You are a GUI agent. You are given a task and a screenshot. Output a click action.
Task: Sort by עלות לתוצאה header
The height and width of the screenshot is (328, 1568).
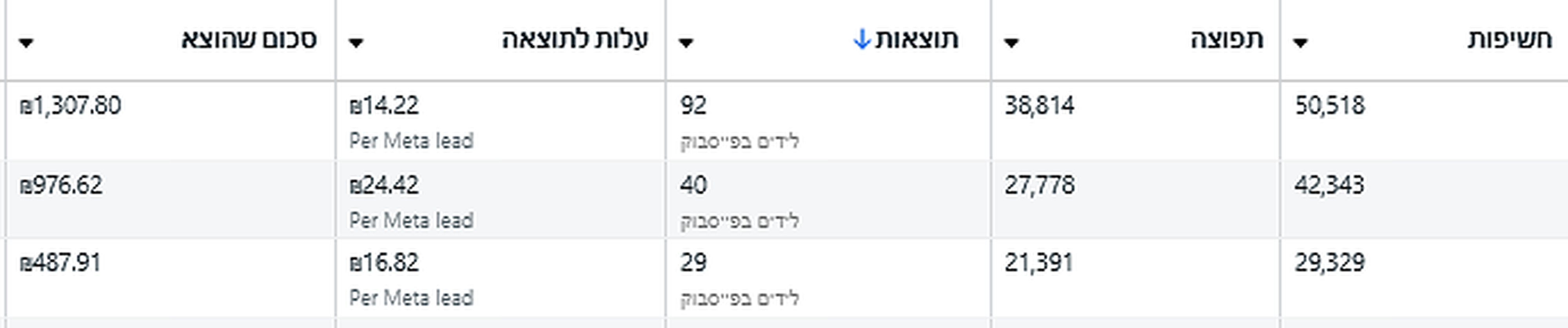point(575,40)
